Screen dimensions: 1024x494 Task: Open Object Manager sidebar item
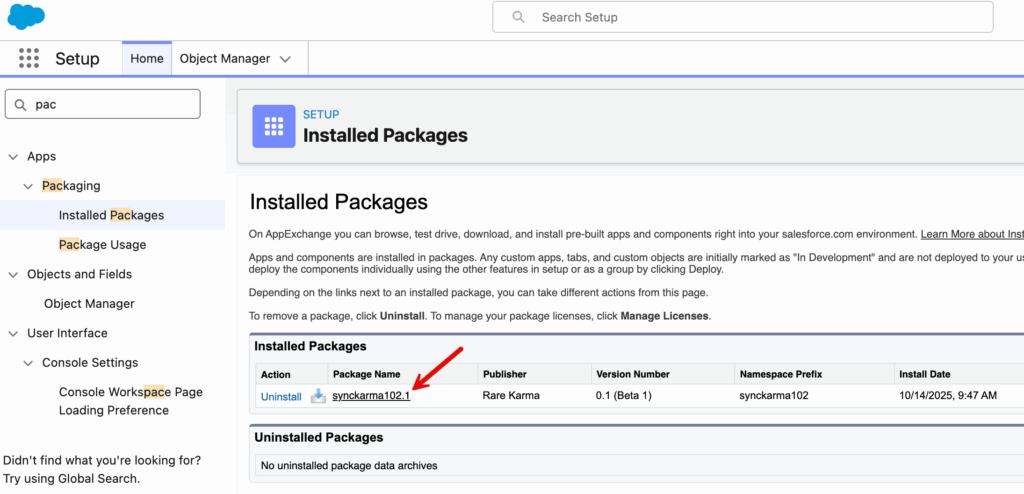(x=89, y=303)
